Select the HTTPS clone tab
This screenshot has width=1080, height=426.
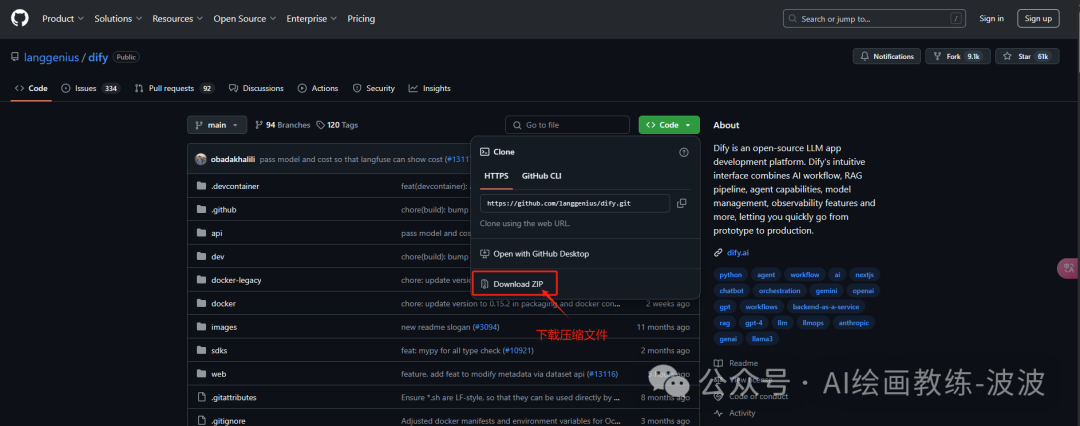(496, 176)
